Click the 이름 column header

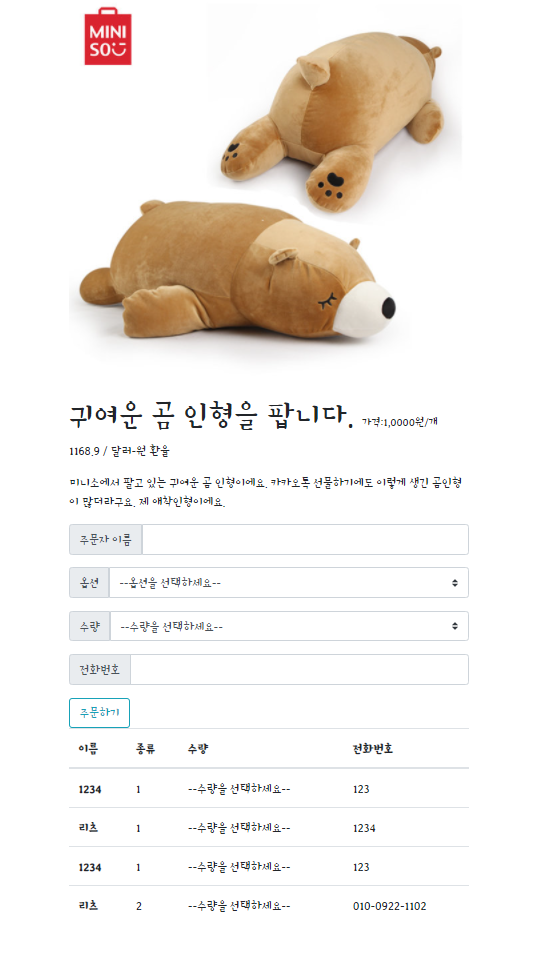pos(88,748)
